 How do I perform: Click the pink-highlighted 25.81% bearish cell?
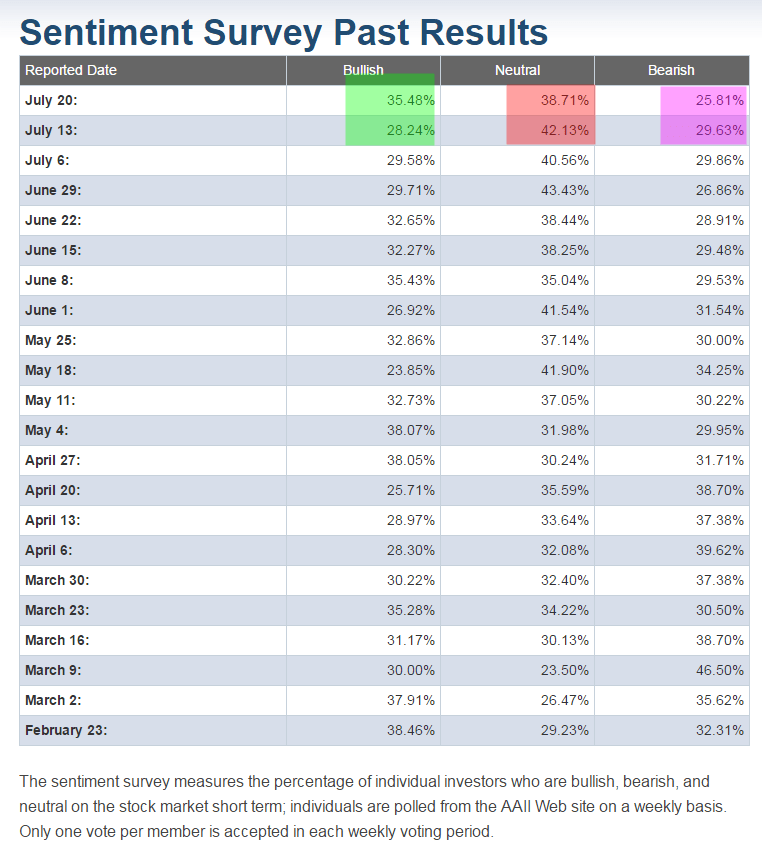(x=719, y=101)
